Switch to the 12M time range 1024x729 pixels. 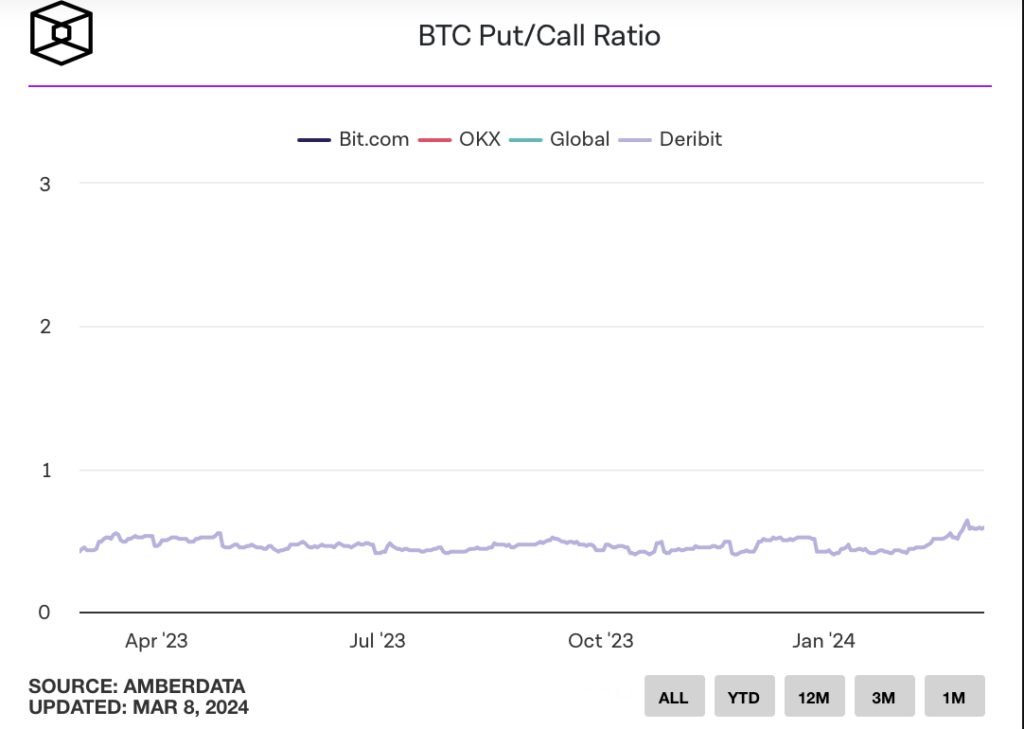814,697
